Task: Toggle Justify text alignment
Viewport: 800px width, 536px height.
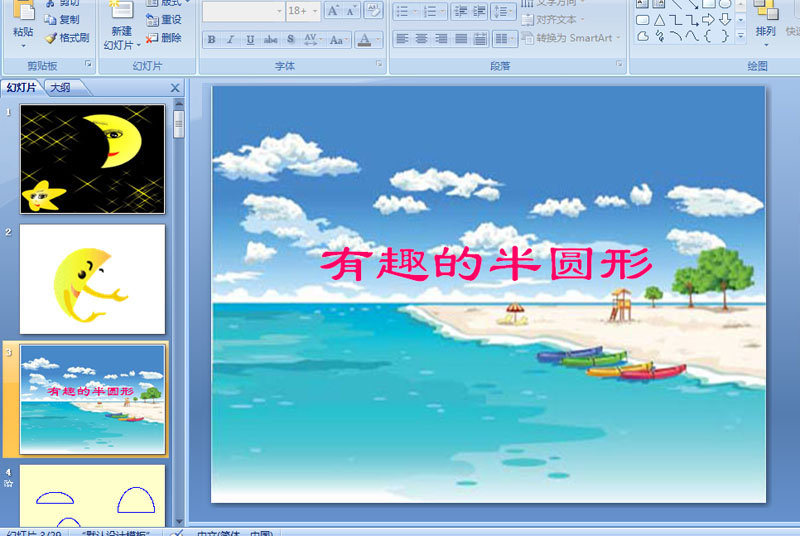Action: pyautogui.click(x=461, y=39)
